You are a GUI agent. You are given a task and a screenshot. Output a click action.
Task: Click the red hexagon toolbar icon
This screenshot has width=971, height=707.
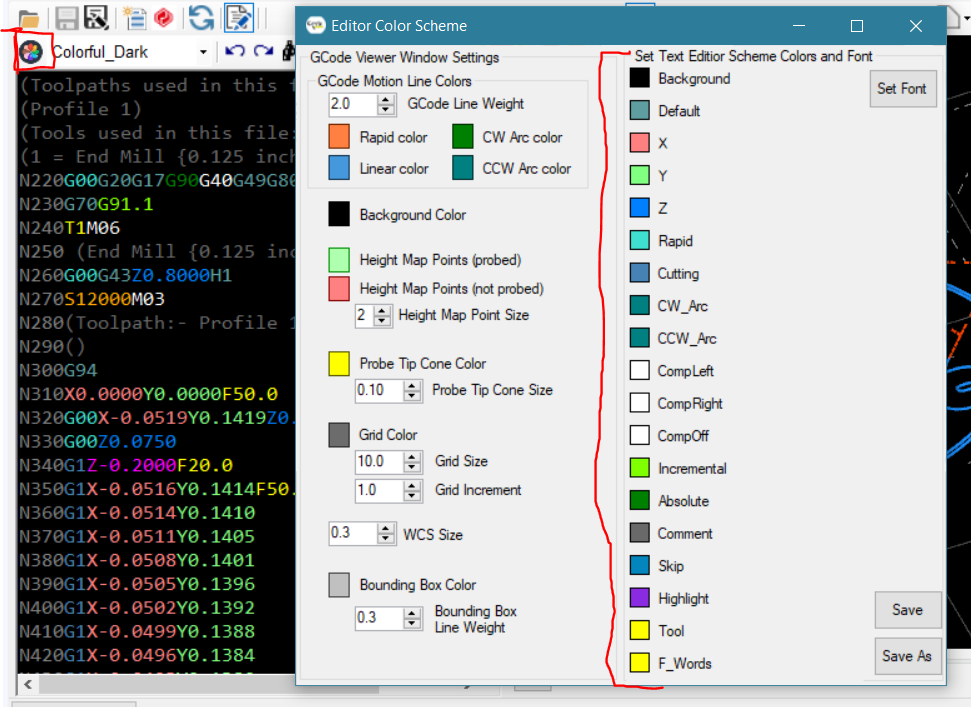pyautogui.click(x=163, y=18)
